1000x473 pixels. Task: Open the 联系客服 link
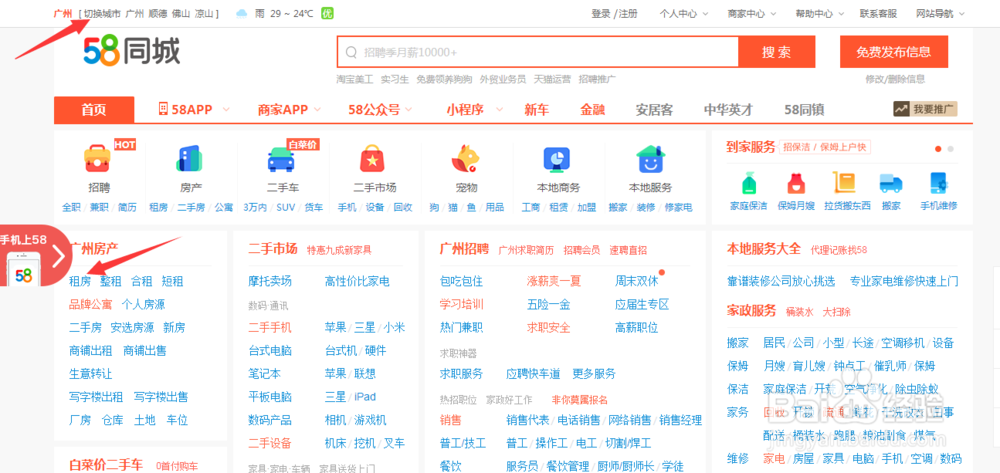tap(878, 13)
